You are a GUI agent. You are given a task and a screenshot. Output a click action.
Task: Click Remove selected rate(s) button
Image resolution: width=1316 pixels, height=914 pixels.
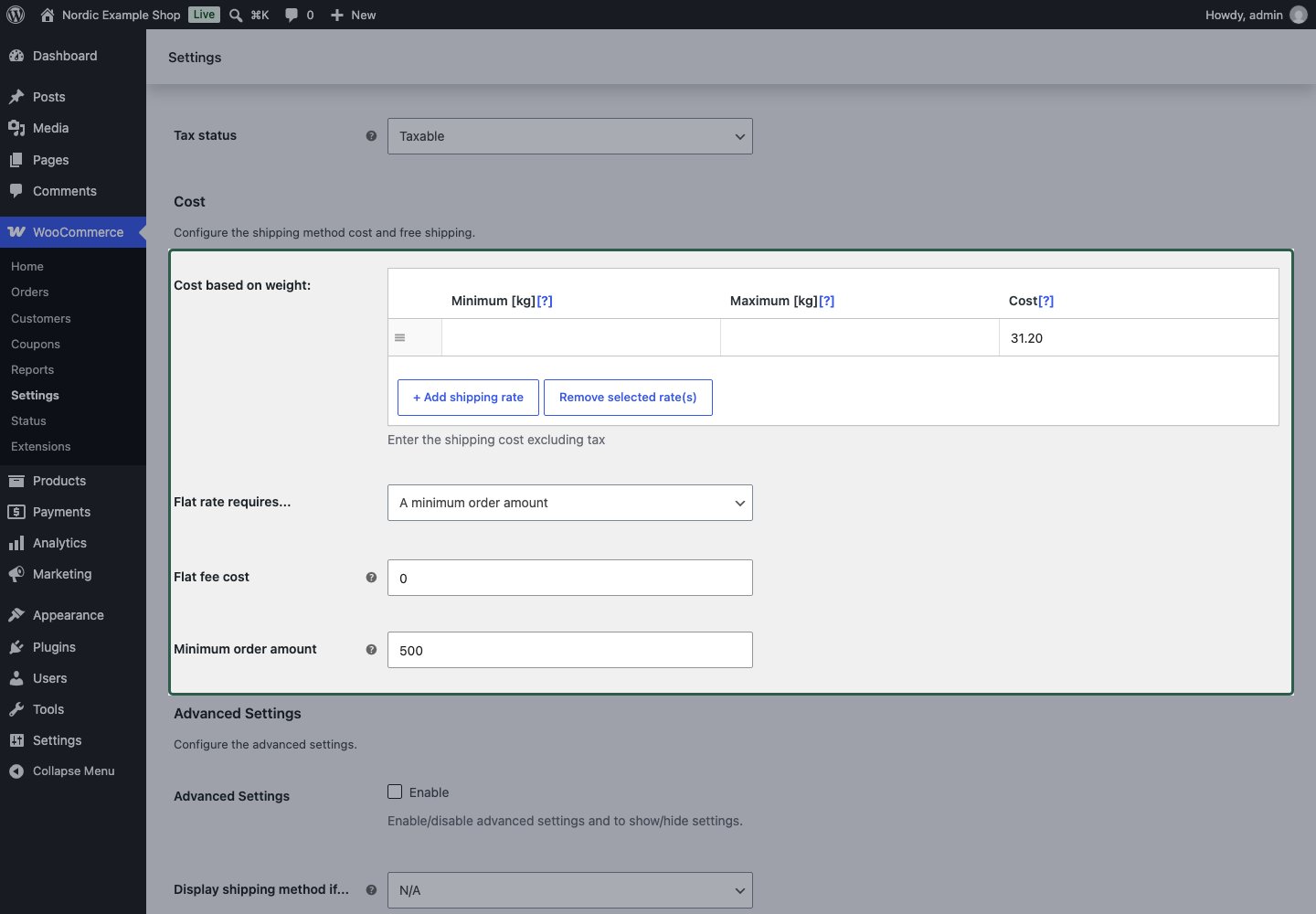pyautogui.click(x=628, y=398)
